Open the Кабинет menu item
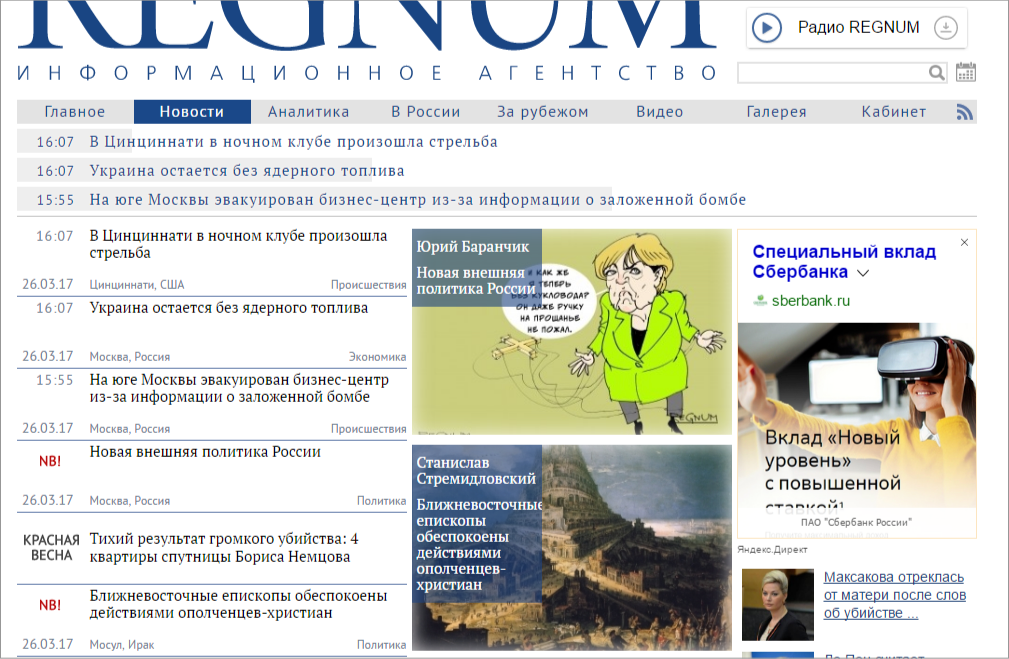1009x659 pixels. coord(894,112)
